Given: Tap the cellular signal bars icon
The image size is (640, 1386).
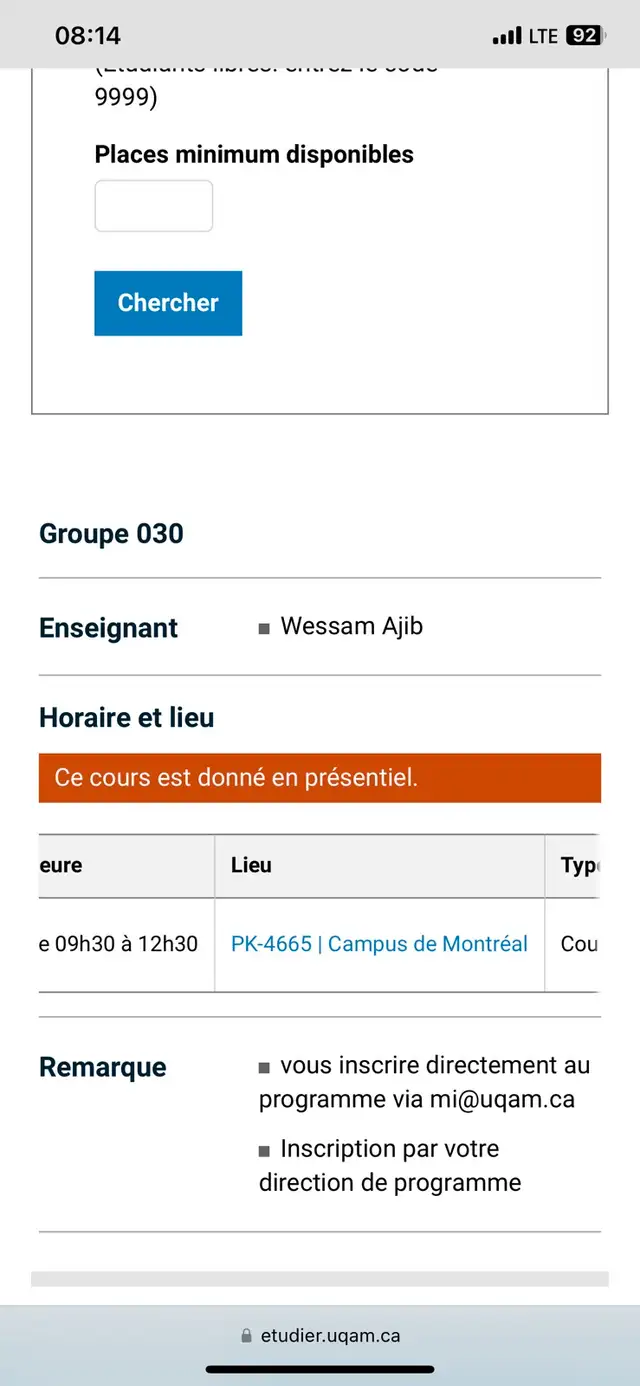Looking at the screenshot, I should click(x=507, y=37).
